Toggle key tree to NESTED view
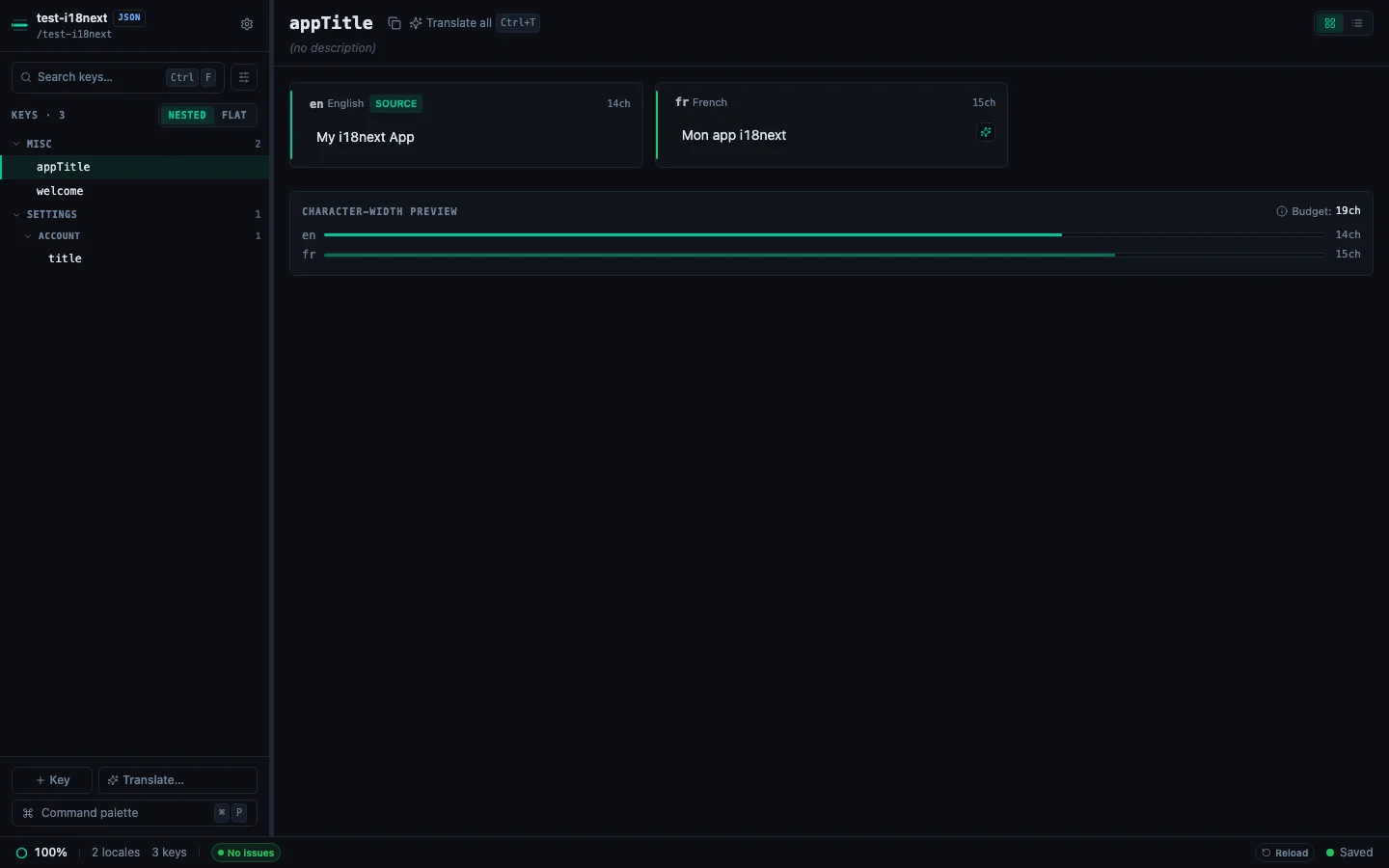 [x=187, y=115]
